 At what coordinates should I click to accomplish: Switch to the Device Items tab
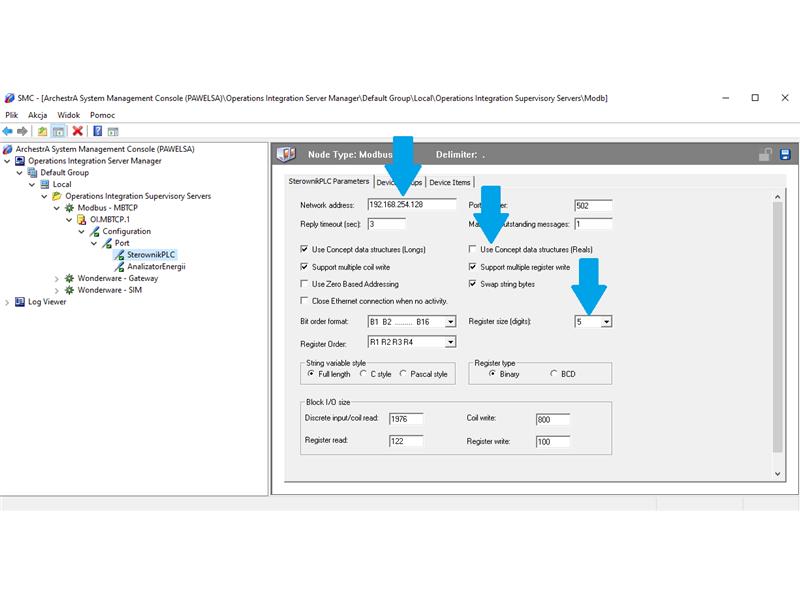click(449, 182)
